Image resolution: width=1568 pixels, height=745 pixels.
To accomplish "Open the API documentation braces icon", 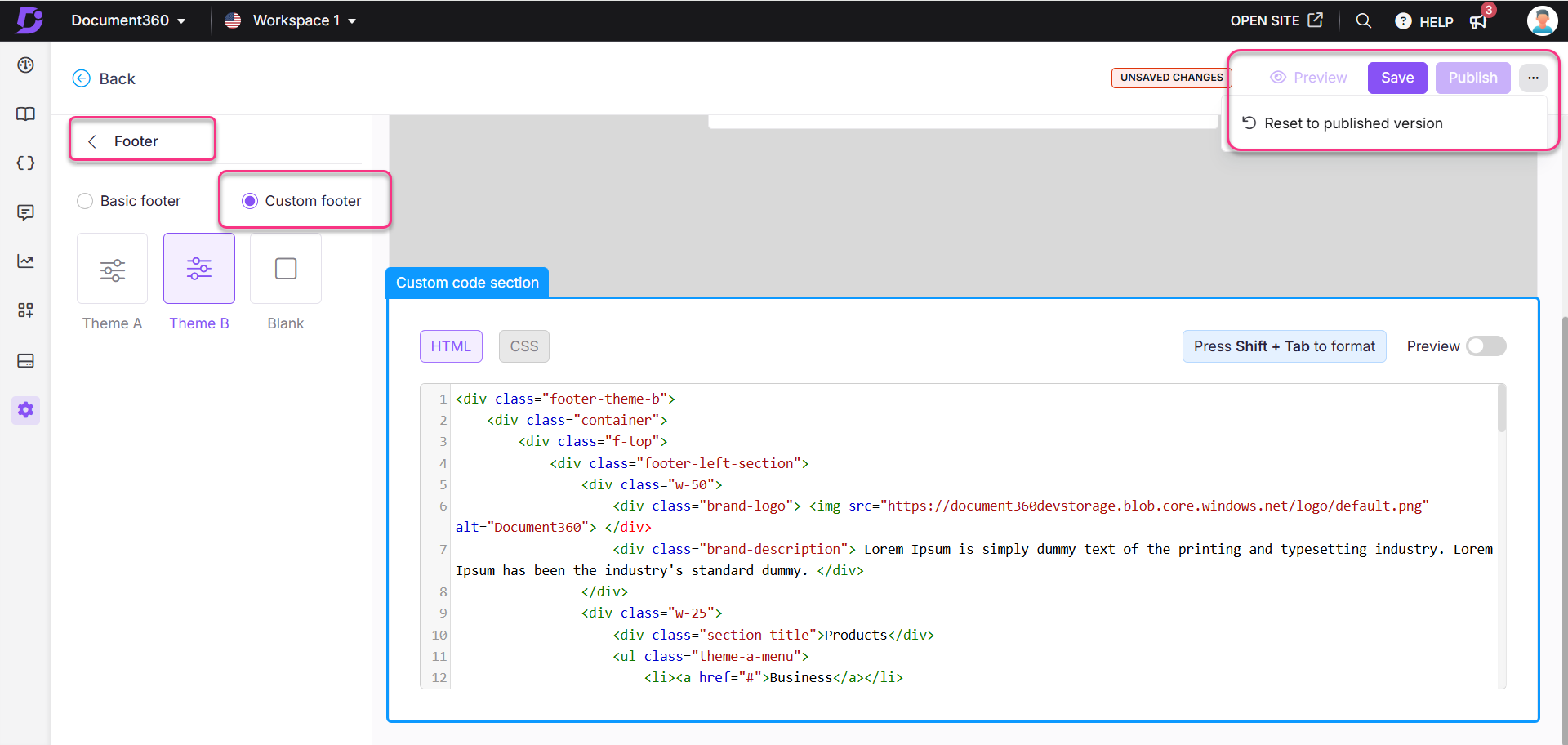I will (25, 163).
